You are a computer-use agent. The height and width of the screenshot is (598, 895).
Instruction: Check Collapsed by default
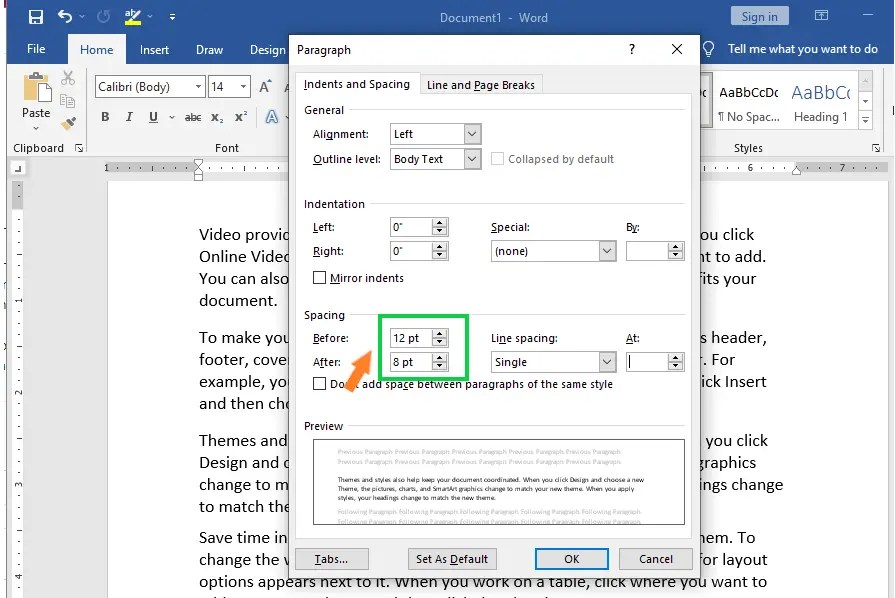pyautogui.click(x=497, y=158)
